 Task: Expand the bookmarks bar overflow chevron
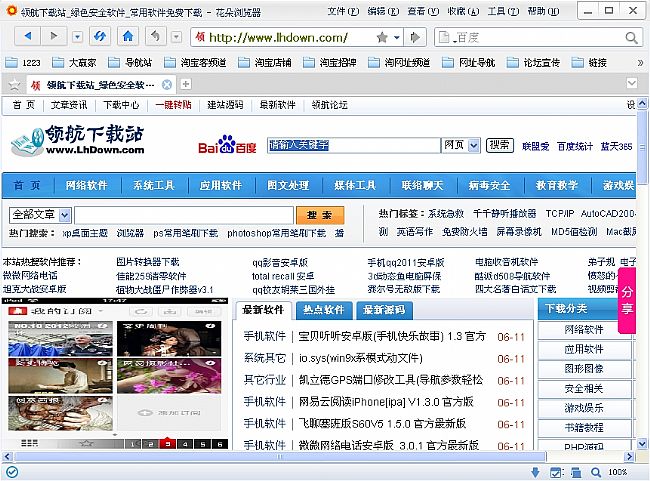pos(640,63)
